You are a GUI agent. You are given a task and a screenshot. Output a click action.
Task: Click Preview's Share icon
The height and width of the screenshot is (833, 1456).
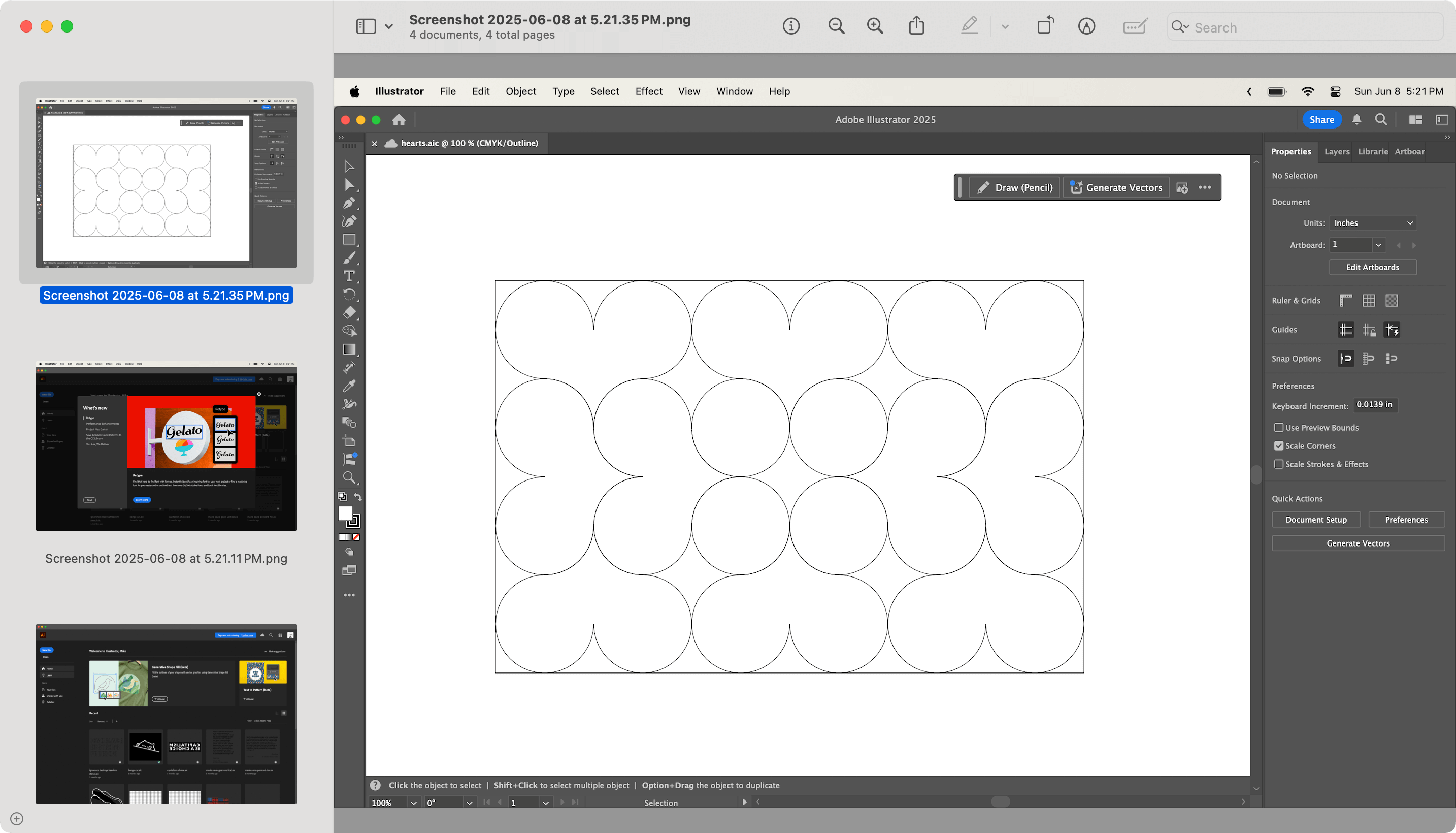coord(916,26)
